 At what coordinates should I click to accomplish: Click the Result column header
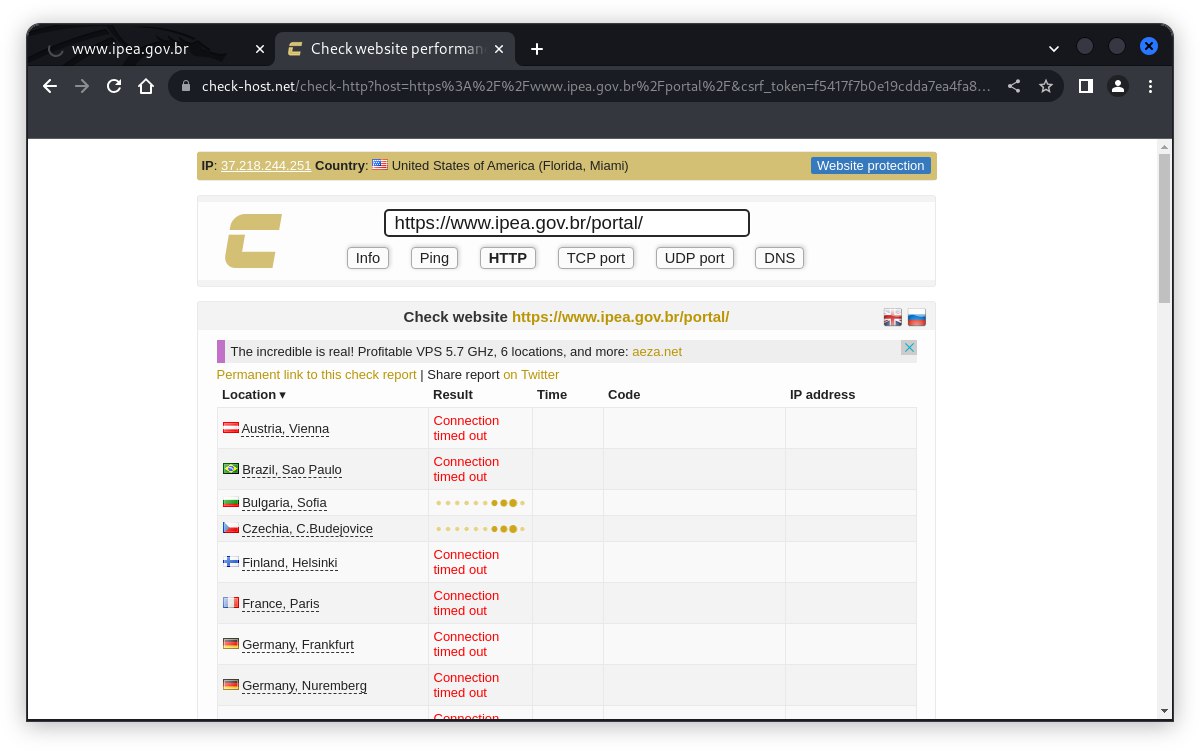pyautogui.click(x=453, y=395)
